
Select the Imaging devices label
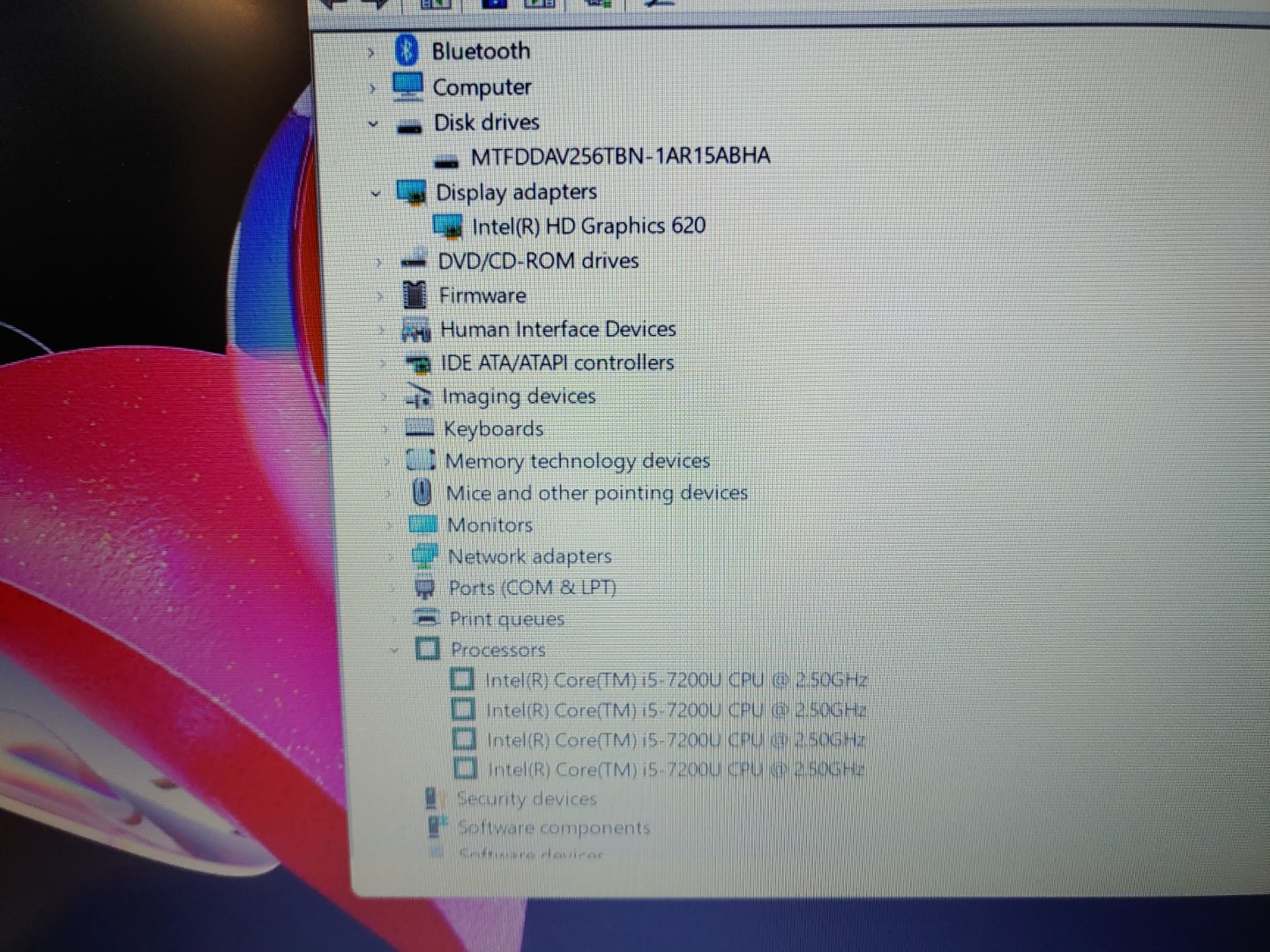point(519,396)
